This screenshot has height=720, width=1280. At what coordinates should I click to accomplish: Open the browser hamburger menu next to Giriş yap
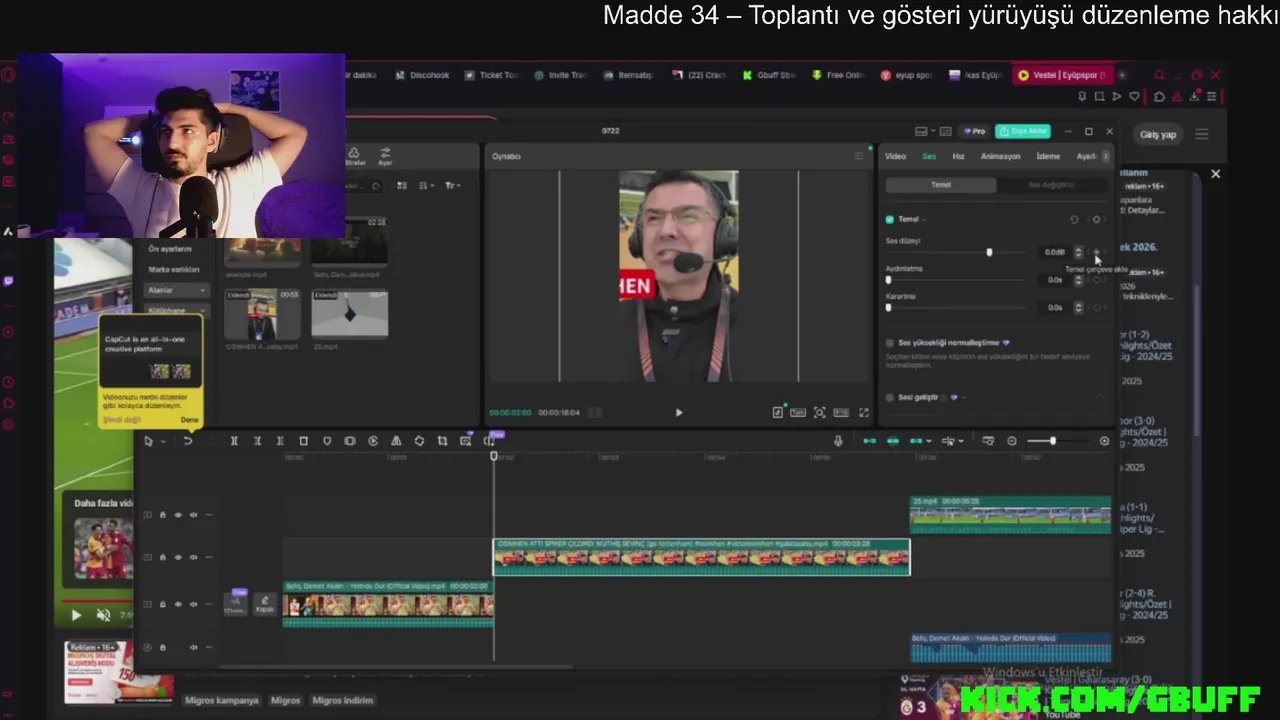(x=1202, y=134)
